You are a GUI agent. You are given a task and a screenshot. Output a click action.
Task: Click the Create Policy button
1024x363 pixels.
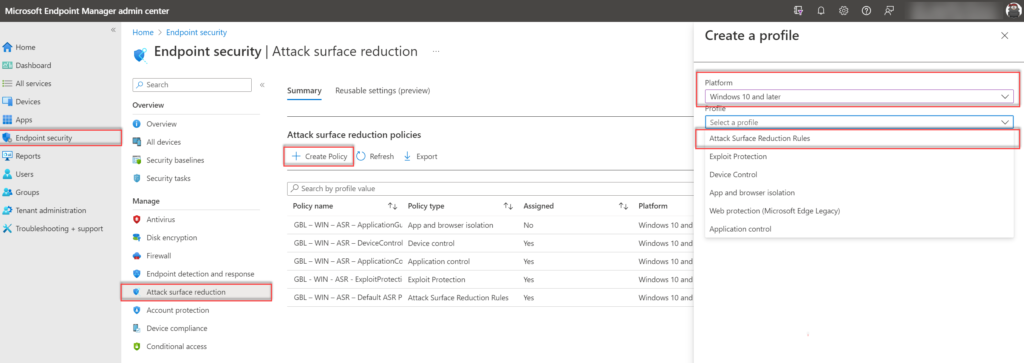tap(319, 157)
